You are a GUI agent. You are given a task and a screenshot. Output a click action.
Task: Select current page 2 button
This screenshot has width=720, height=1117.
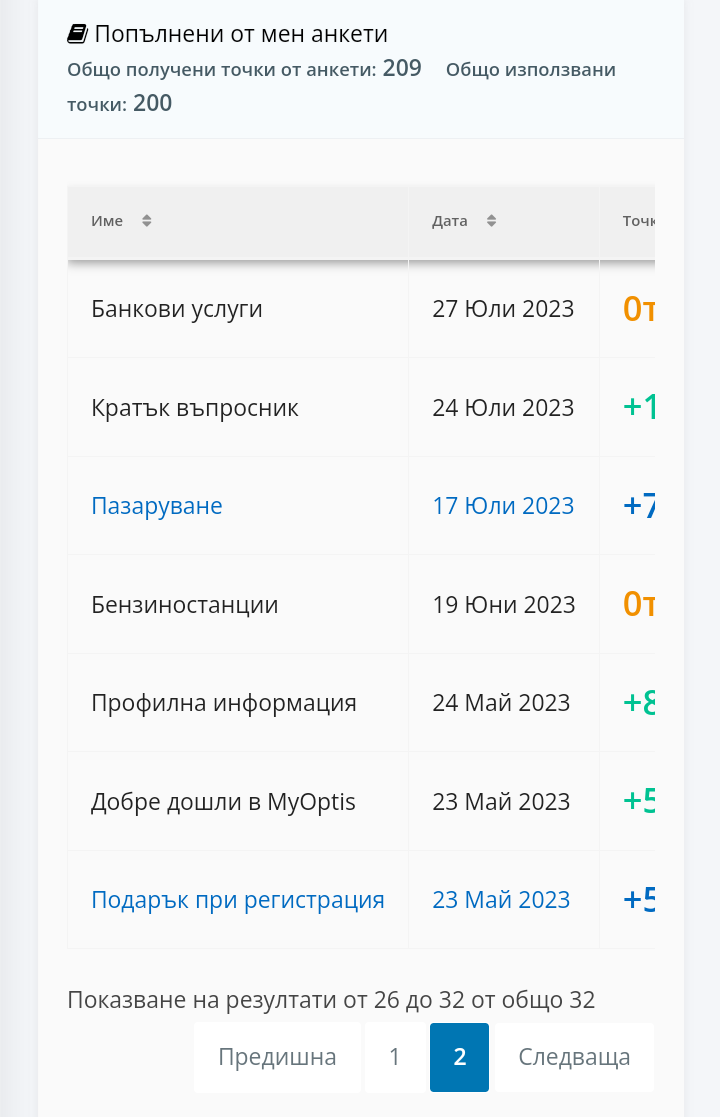click(x=459, y=1057)
